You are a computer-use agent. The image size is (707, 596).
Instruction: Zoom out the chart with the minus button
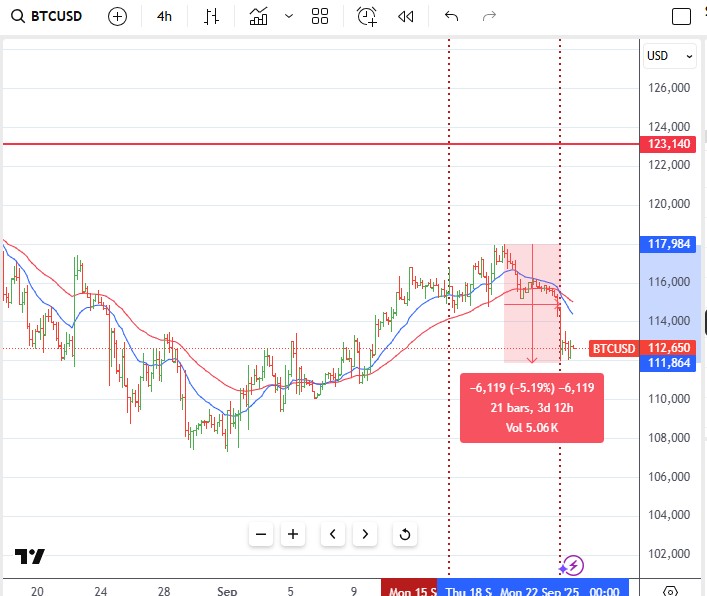(x=261, y=534)
